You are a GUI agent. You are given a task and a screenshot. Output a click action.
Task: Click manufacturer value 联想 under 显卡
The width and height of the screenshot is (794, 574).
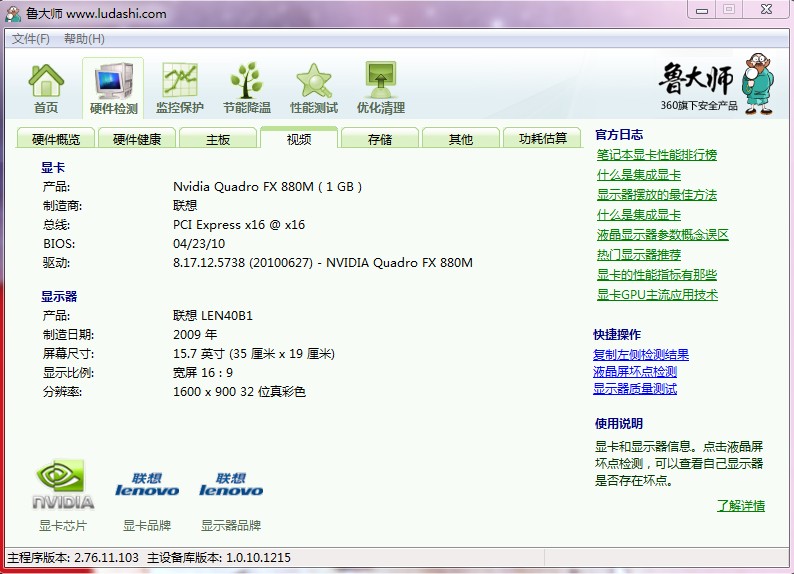click(x=185, y=206)
